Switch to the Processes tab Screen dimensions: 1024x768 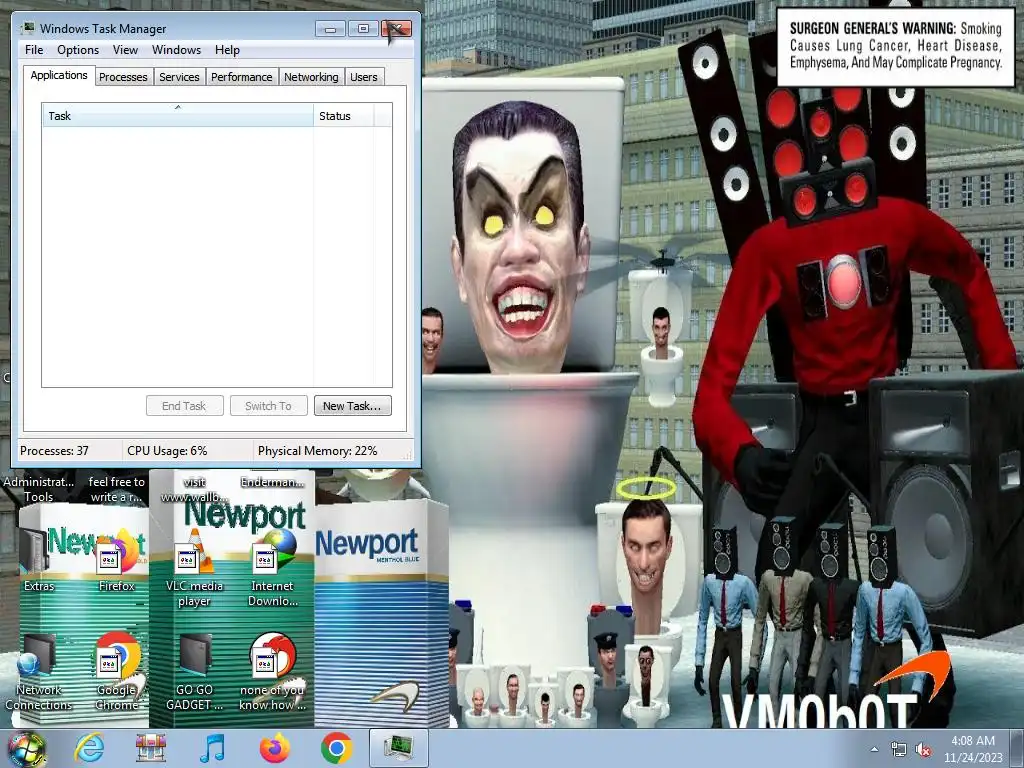tap(123, 77)
